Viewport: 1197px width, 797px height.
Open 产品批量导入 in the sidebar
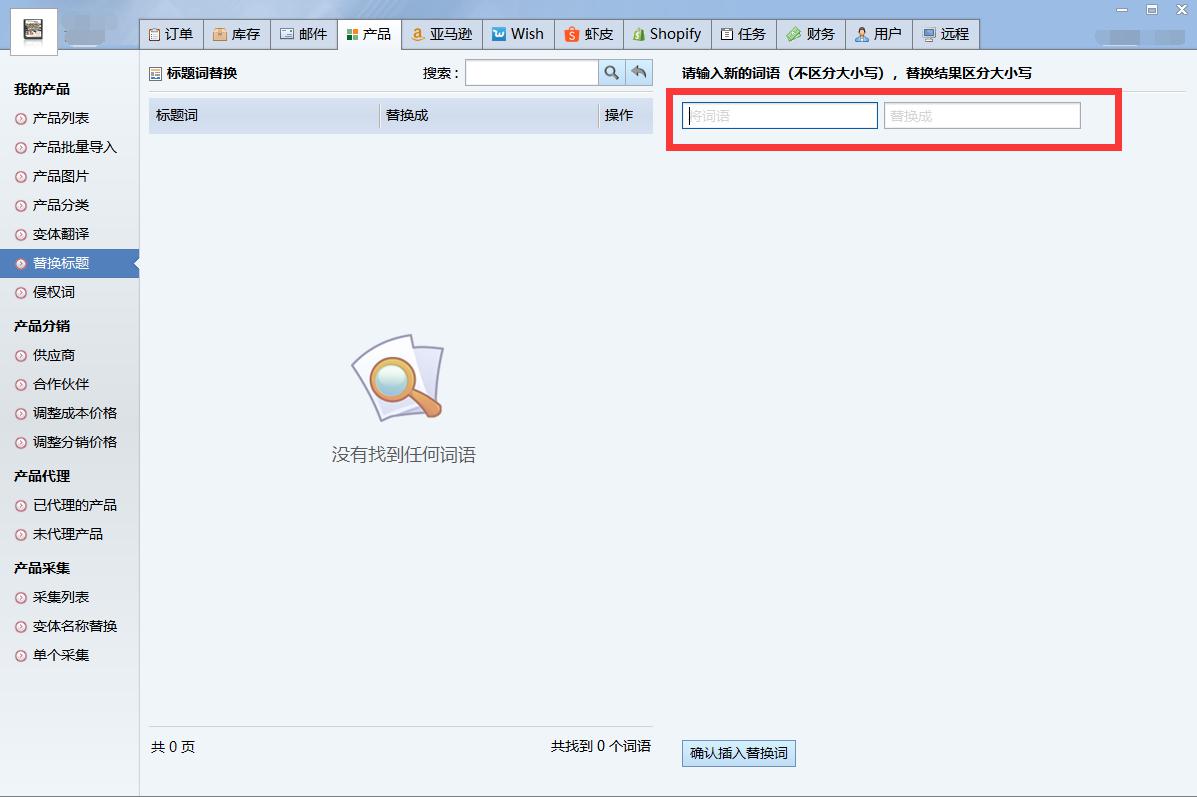pyautogui.click(x=75, y=147)
